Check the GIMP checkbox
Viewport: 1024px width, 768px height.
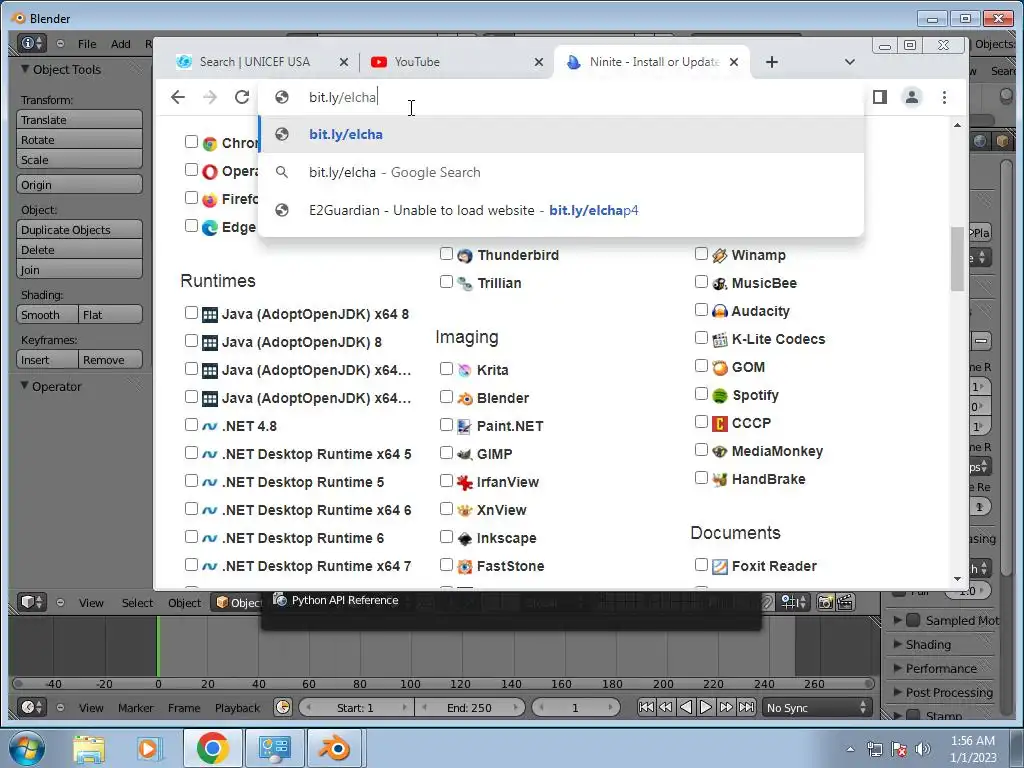[x=447, y=453]
